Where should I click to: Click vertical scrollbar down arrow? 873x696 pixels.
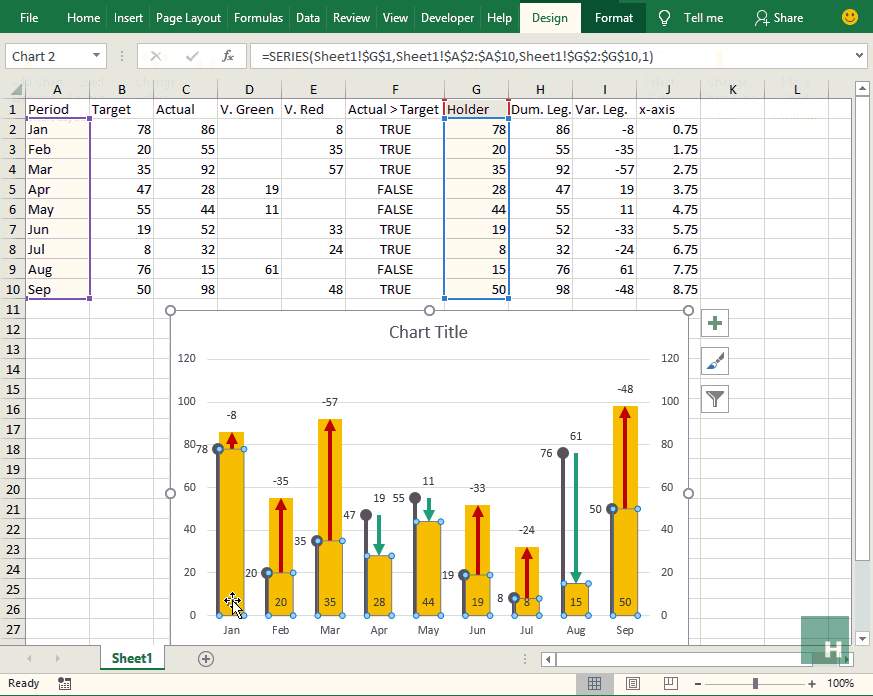tap(862, 639)
